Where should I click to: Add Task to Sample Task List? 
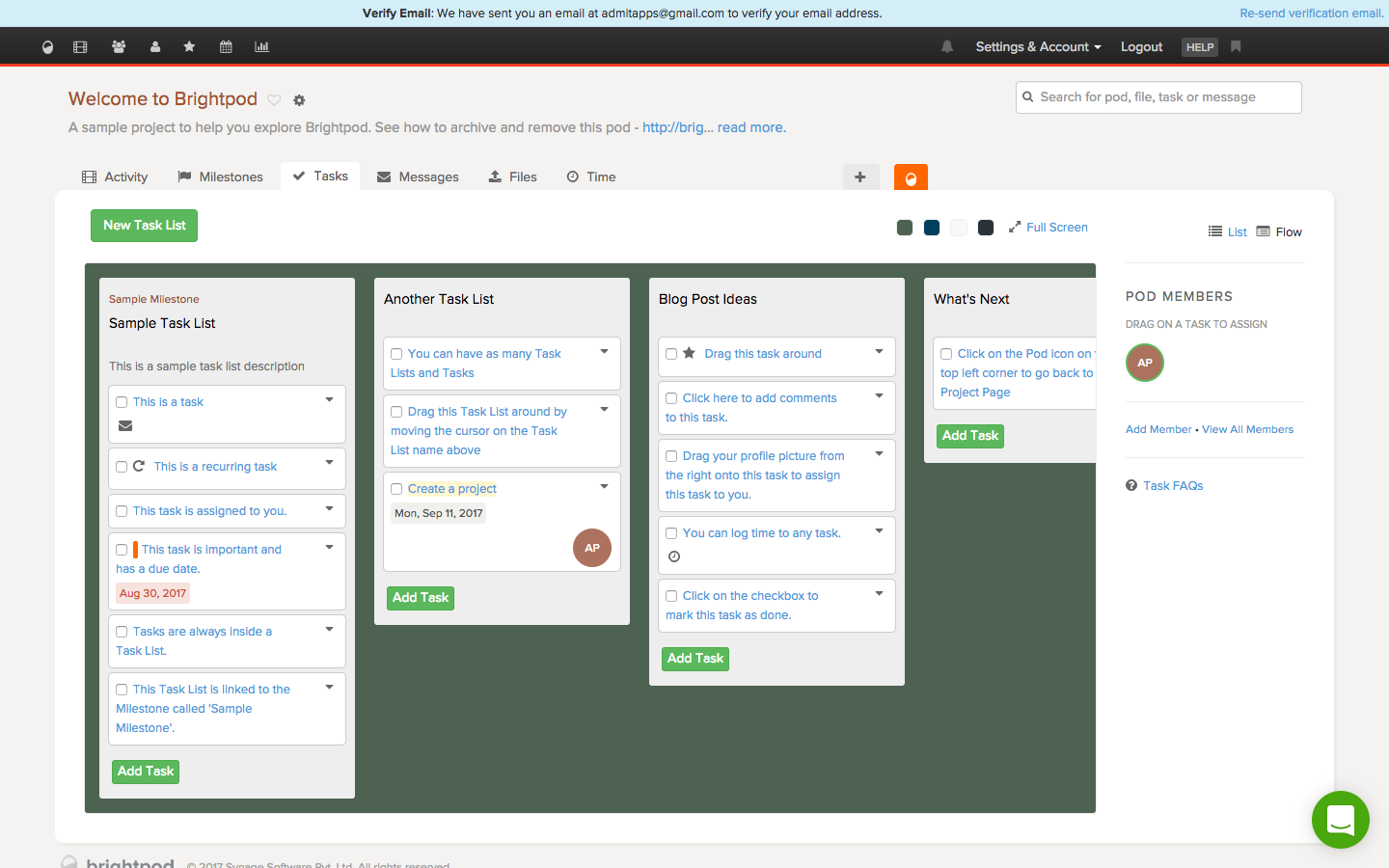(x=146, y=772)
